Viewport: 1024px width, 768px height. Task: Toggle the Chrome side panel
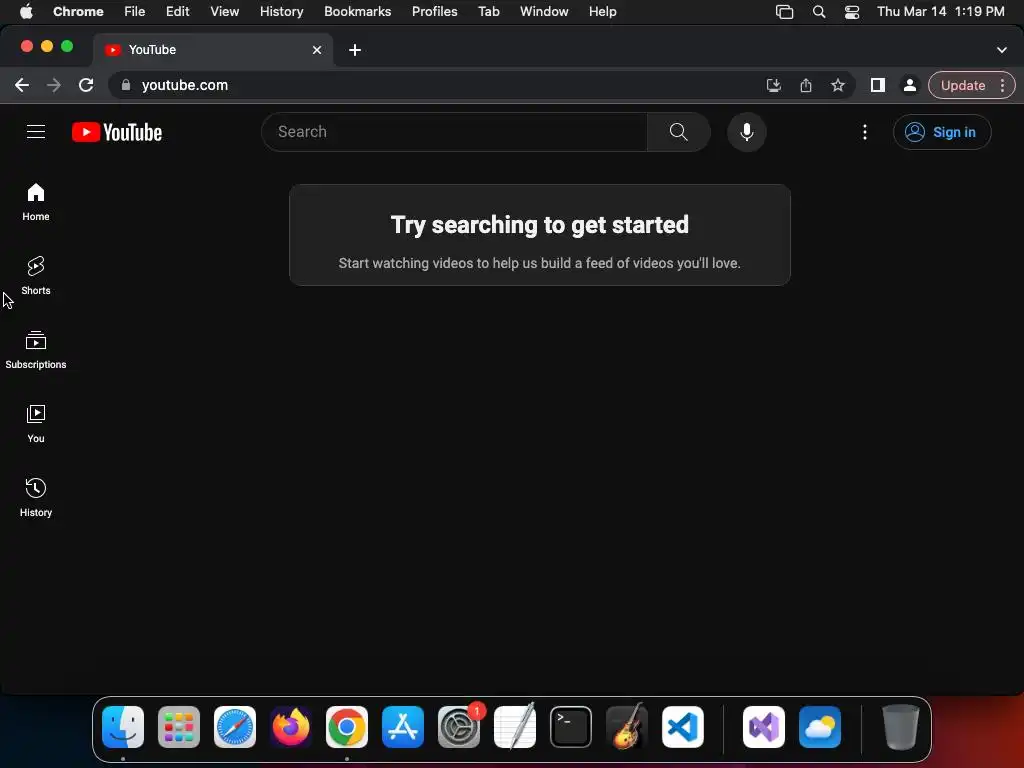pos(878,85)
